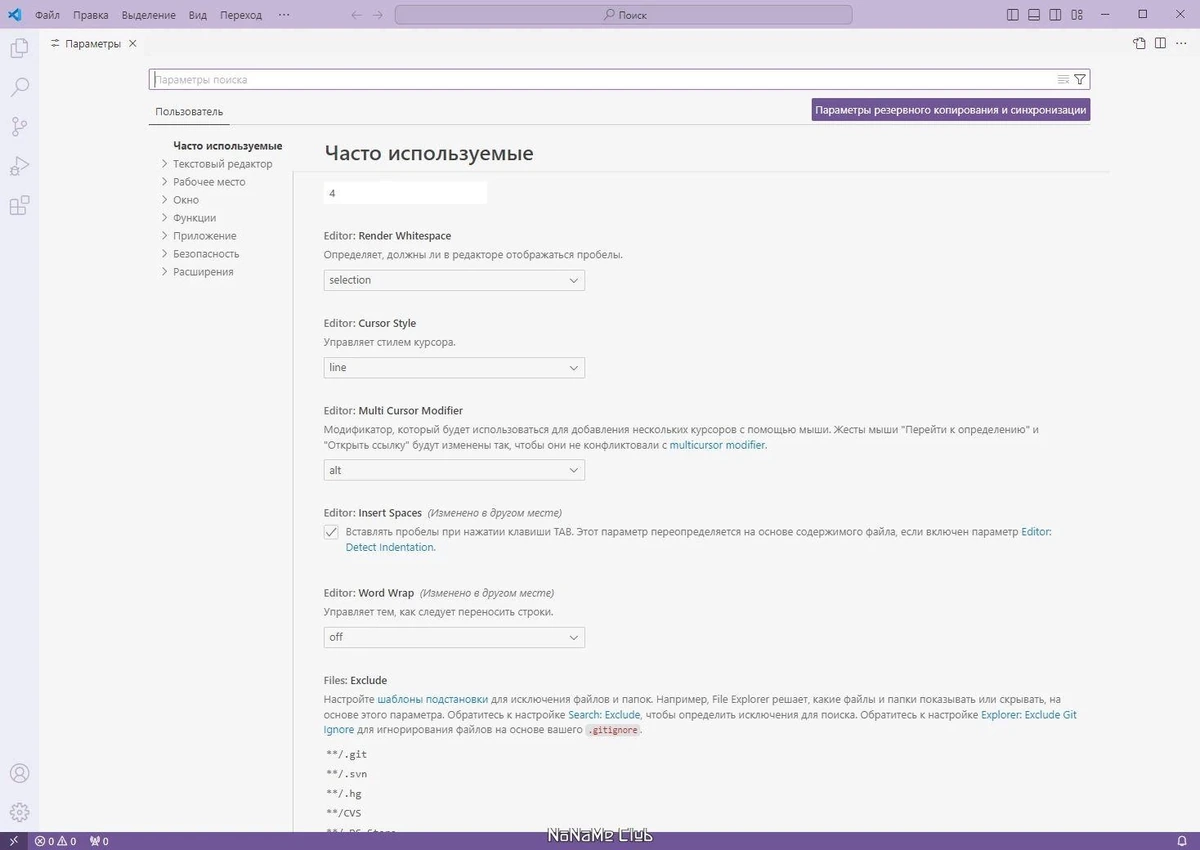Open remote window icon in status bar
Viewport: 1200px width, 850px height.
[x=14, y=841]
